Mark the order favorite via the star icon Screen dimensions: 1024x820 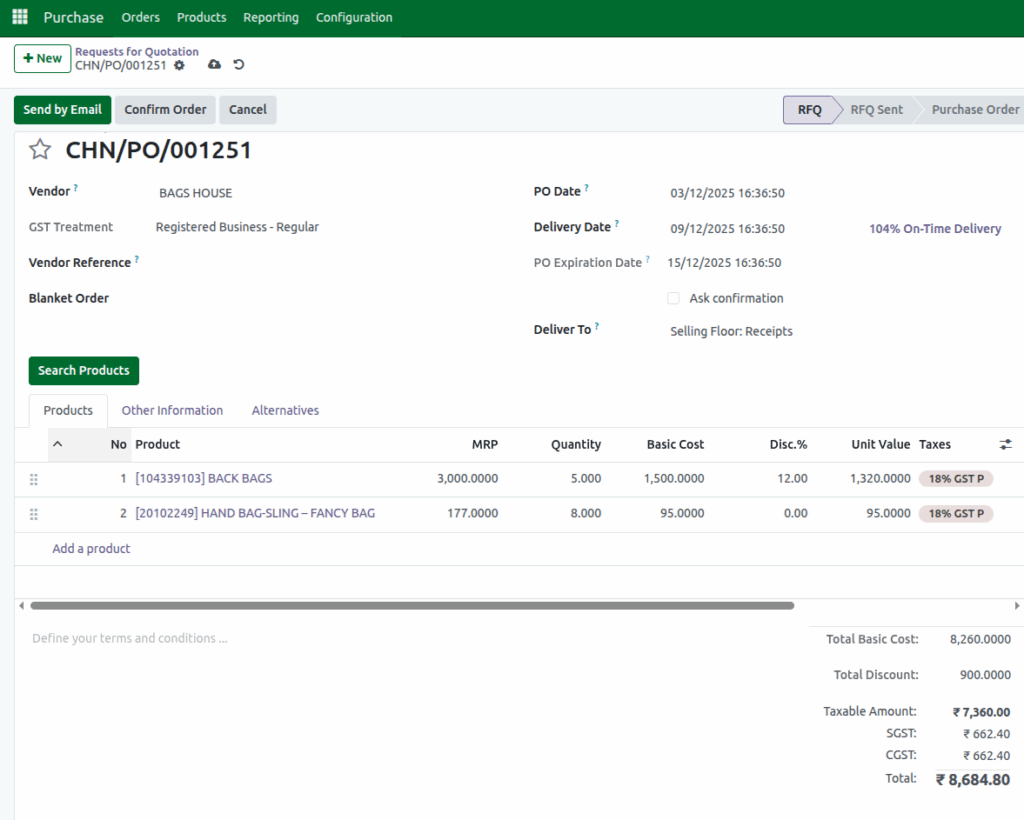(38, 150)
